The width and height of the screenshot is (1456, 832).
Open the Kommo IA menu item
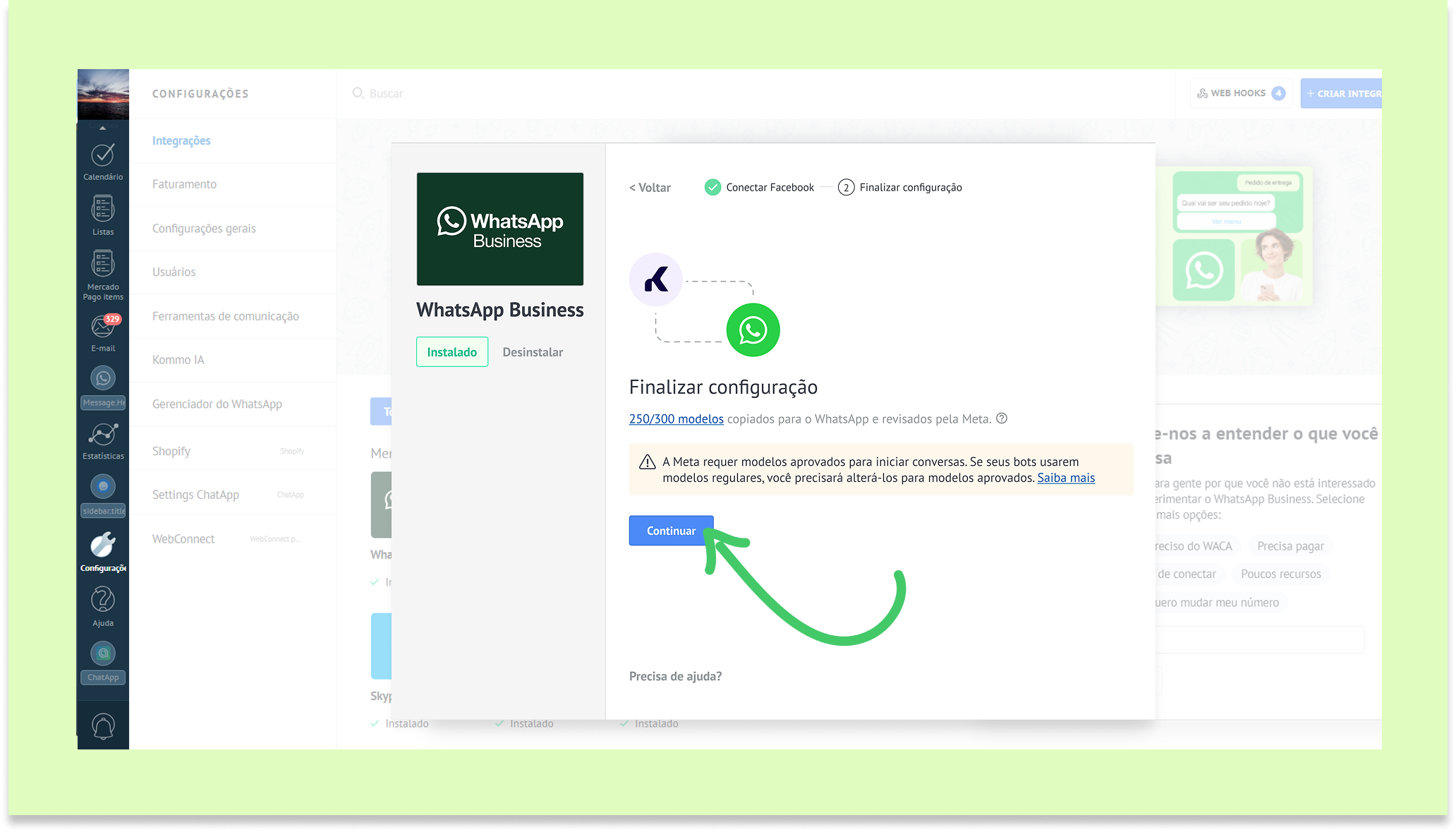[178, 360]
